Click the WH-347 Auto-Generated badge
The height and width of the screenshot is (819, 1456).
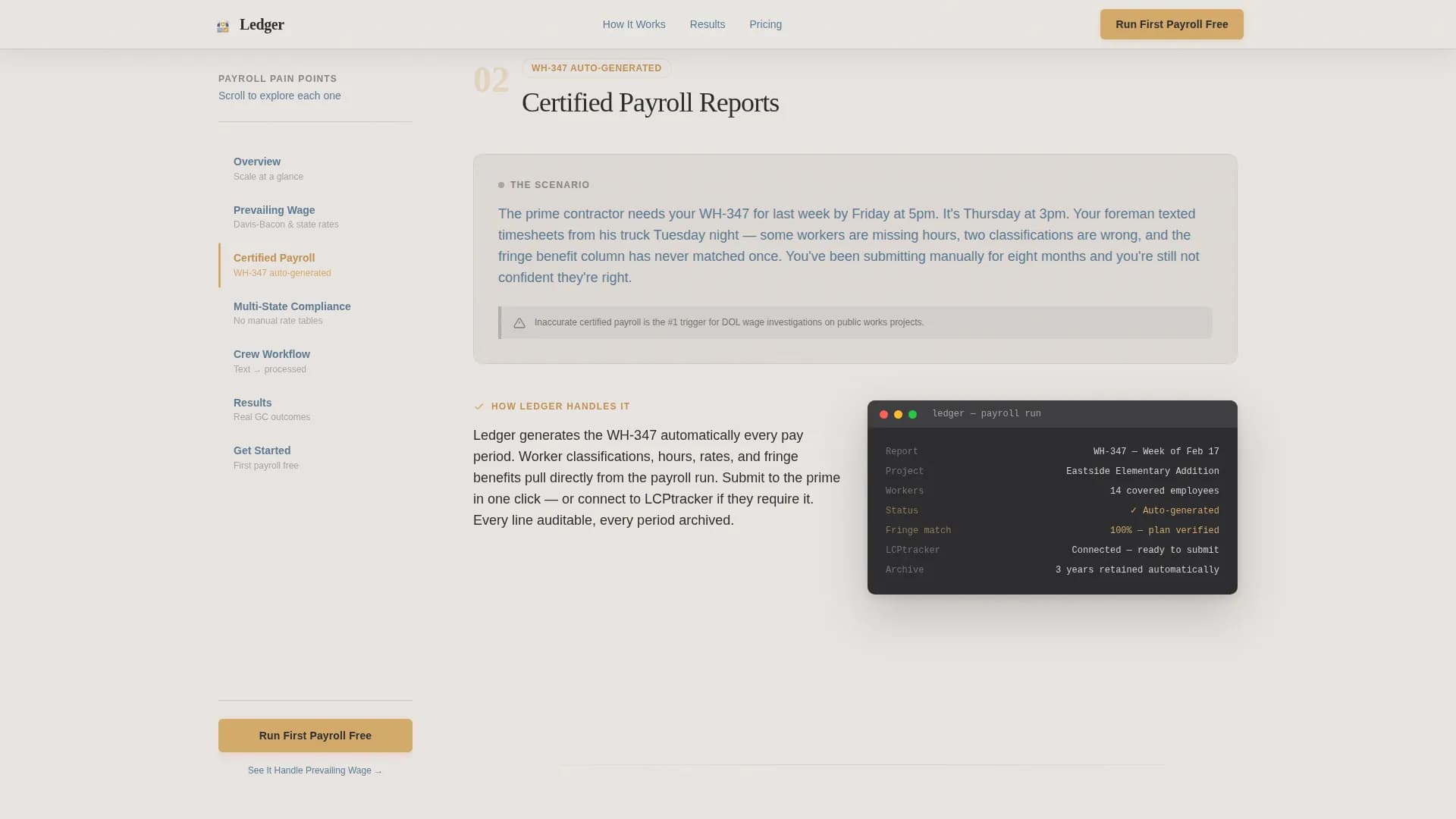[x=596, y=68]
